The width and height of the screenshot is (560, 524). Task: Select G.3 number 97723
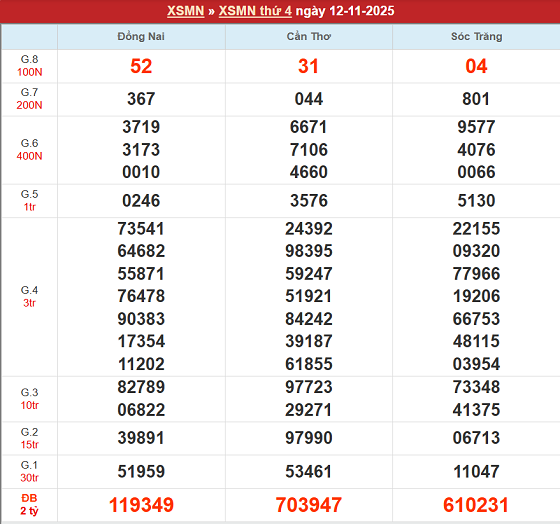click(x=309, y=387)
